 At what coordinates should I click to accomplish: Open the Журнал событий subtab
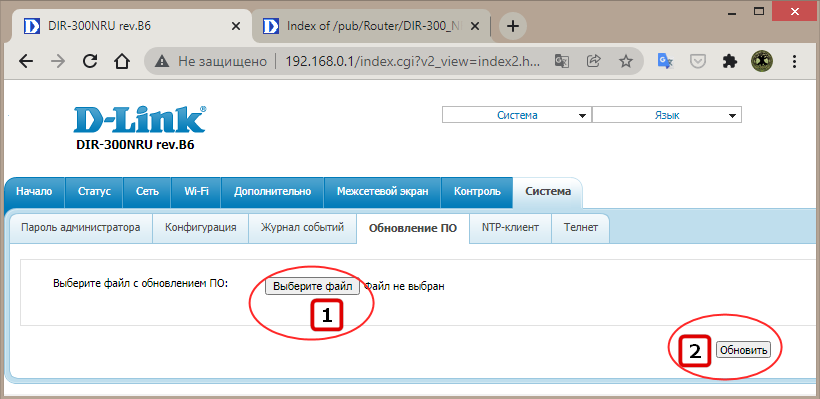point(302,228)
